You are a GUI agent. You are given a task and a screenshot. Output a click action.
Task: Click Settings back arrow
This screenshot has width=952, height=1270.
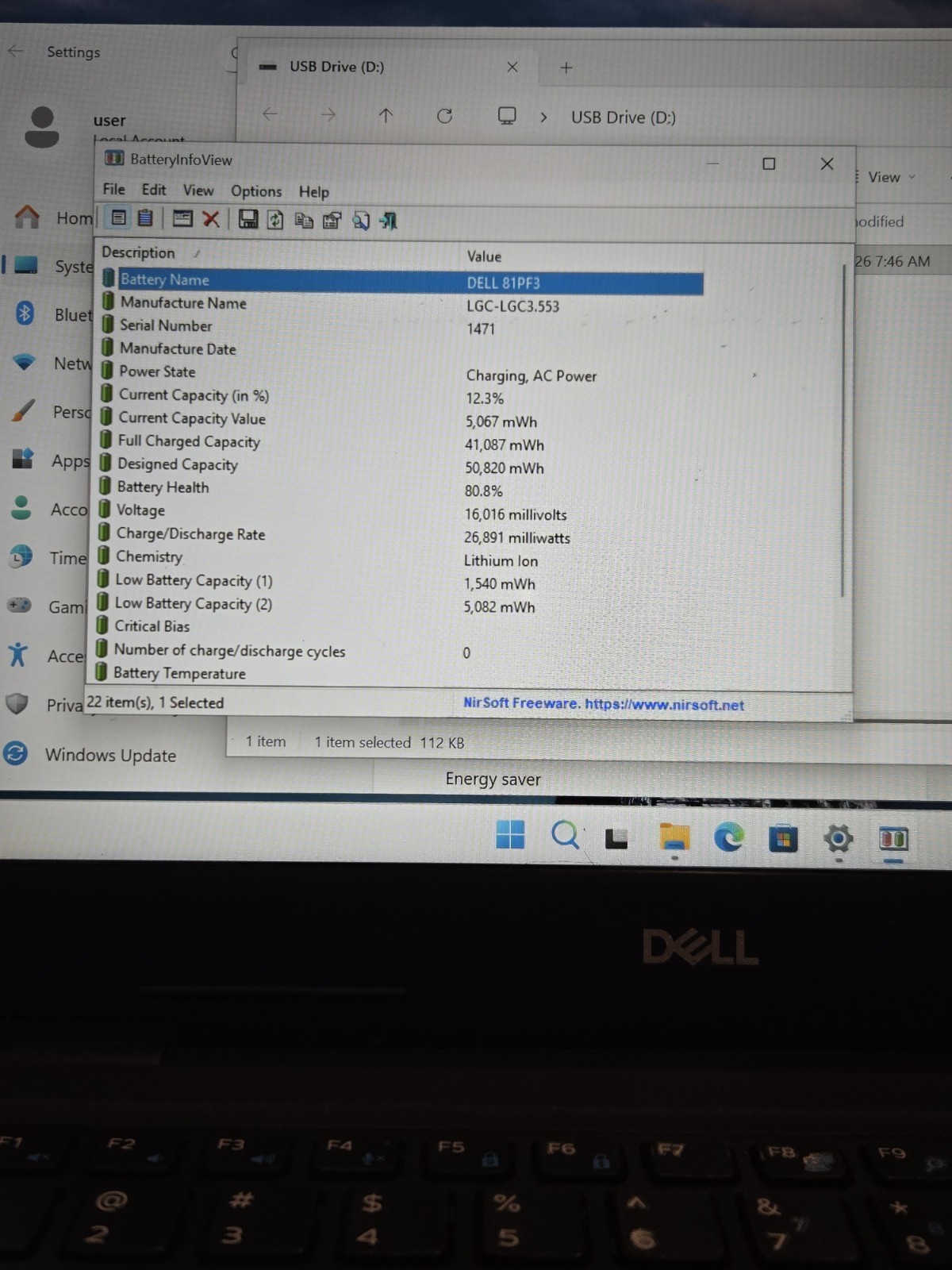coord(16,51)
